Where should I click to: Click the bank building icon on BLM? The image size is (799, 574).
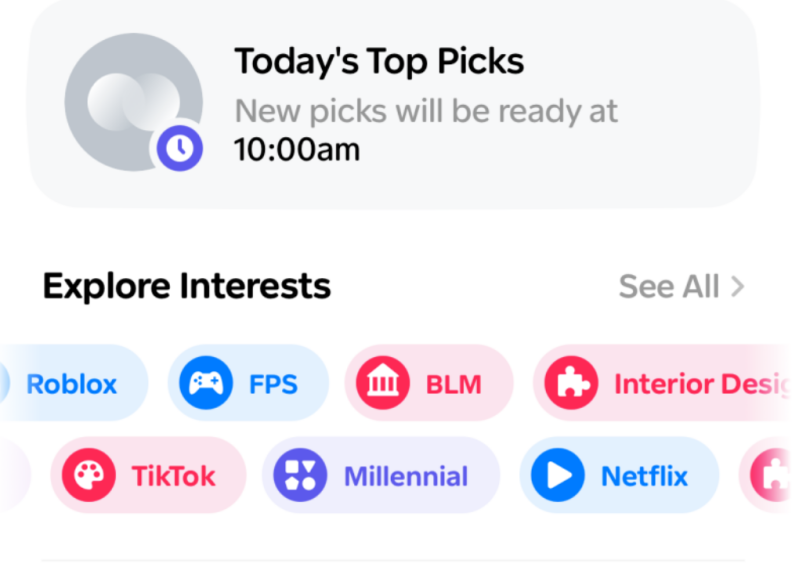click(x=379, y=384)
